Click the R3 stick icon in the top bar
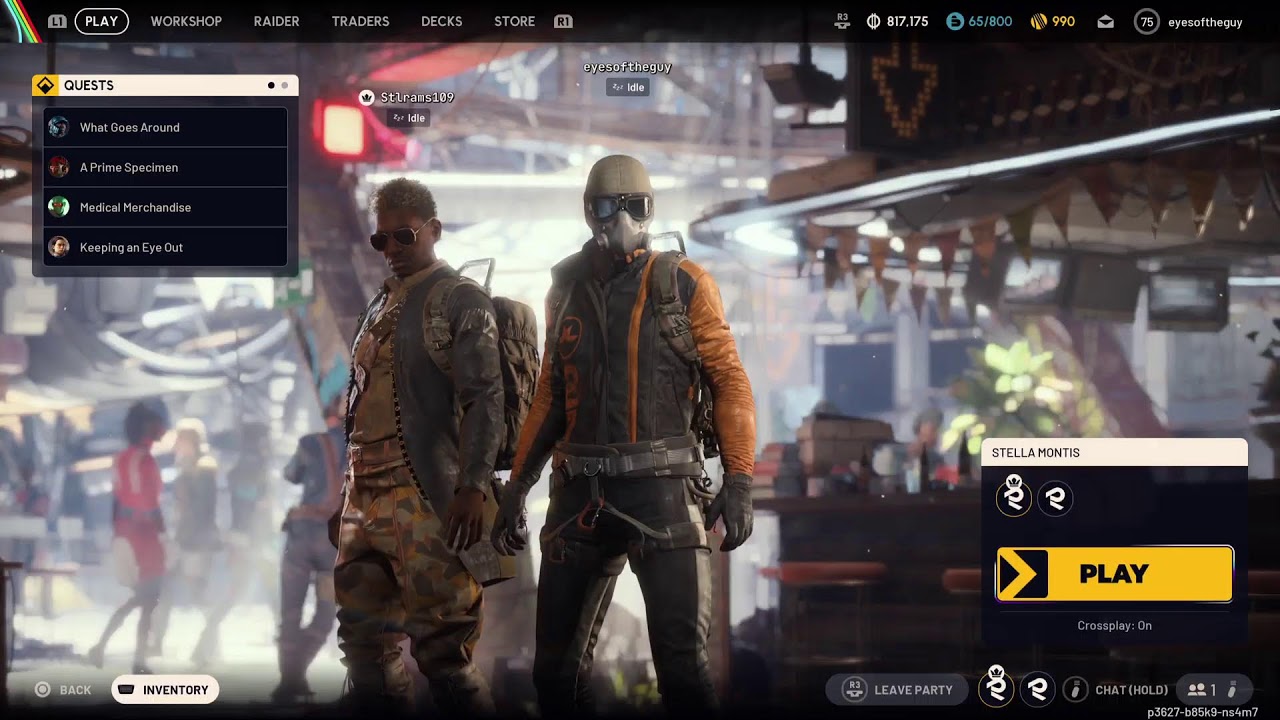 843,21
